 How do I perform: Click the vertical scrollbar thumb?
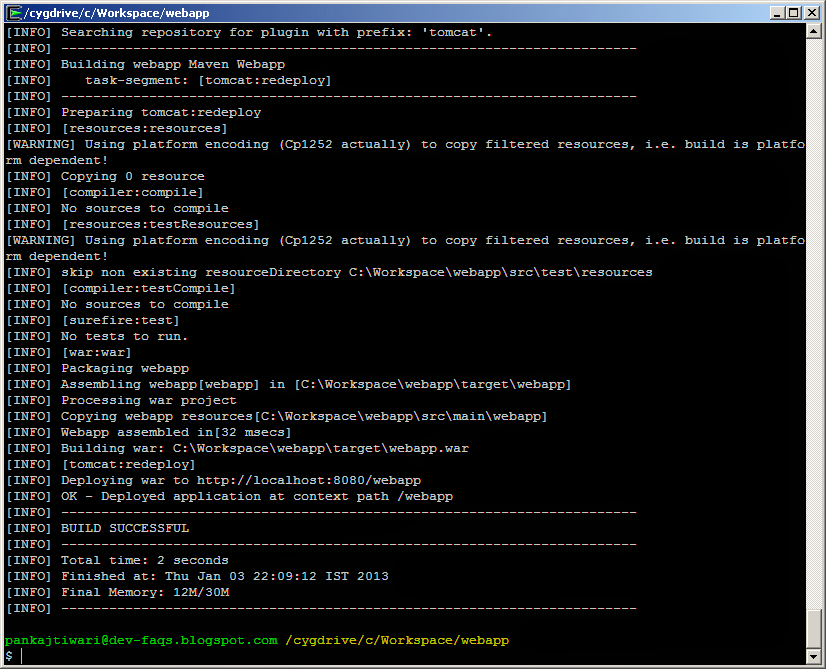[x=814, y=628]
